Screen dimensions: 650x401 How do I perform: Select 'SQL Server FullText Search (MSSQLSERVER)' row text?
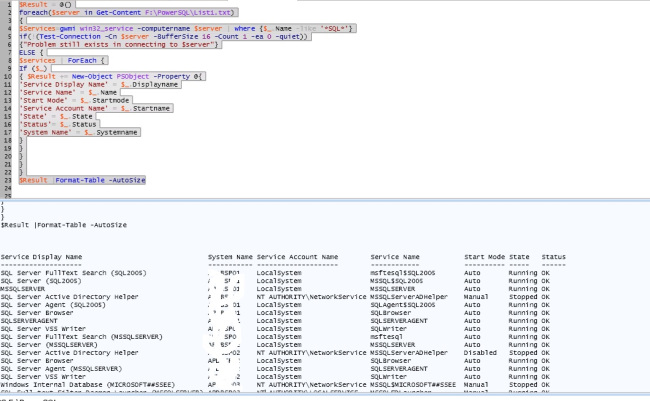[82, 337]
